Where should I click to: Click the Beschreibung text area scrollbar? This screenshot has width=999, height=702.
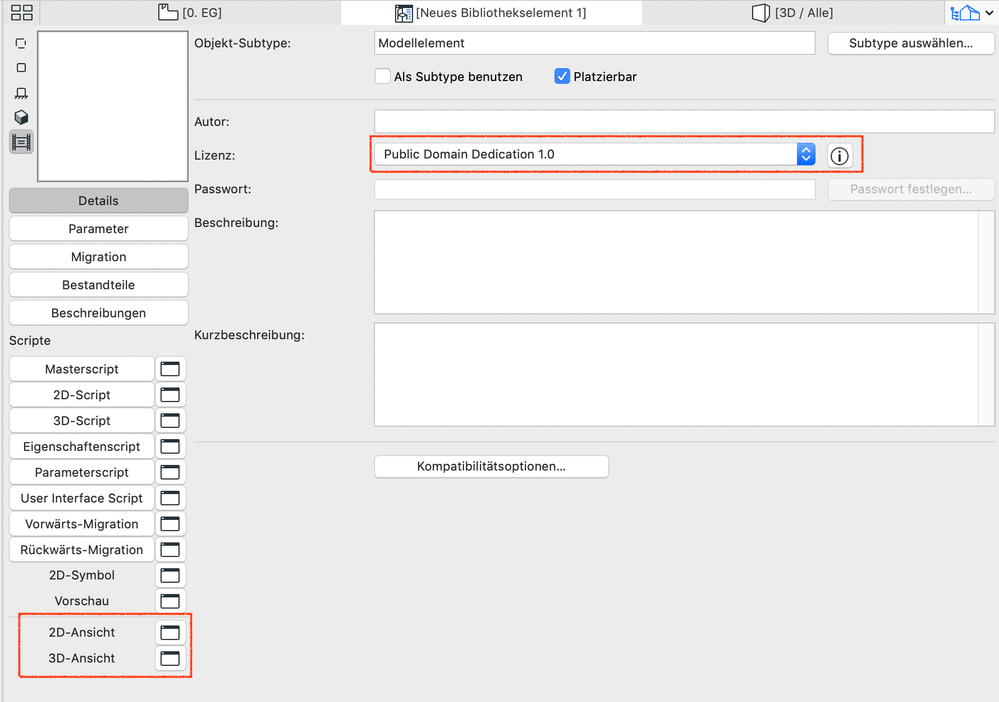click(x=986, y=262)
